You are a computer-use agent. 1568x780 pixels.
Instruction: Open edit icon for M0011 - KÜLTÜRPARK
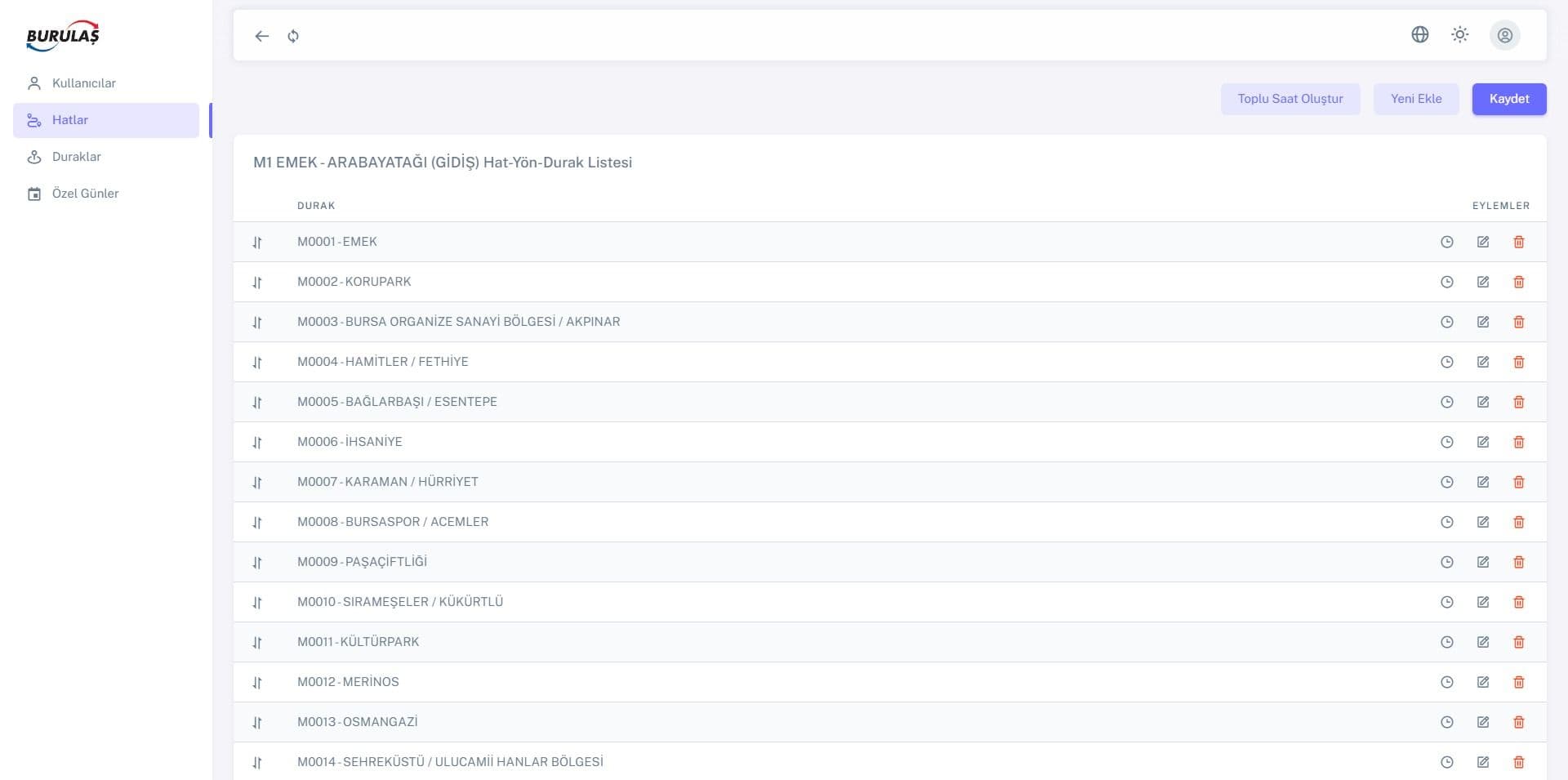point(1483,642)
